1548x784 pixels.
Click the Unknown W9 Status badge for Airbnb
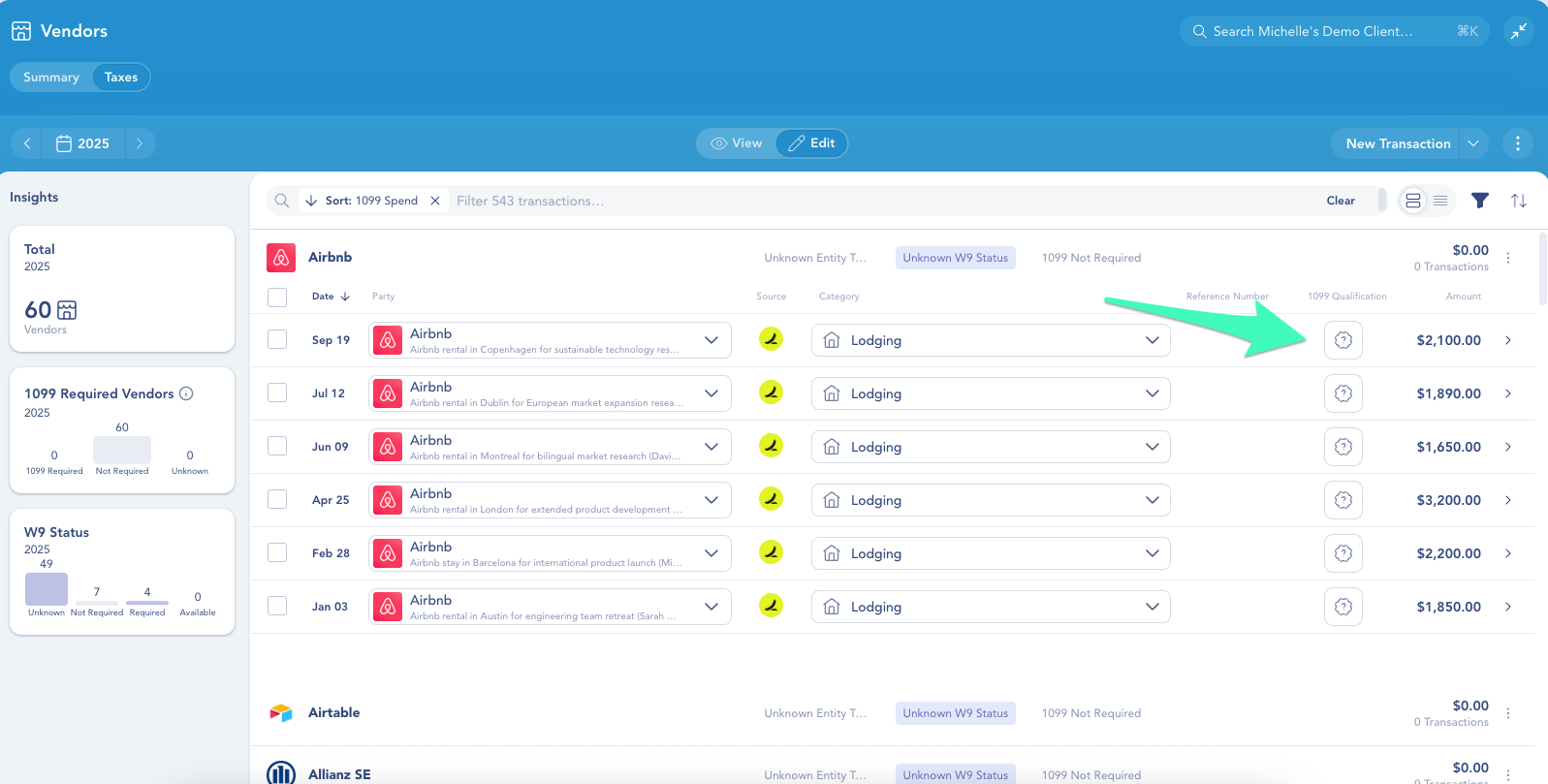click(956, 258)
